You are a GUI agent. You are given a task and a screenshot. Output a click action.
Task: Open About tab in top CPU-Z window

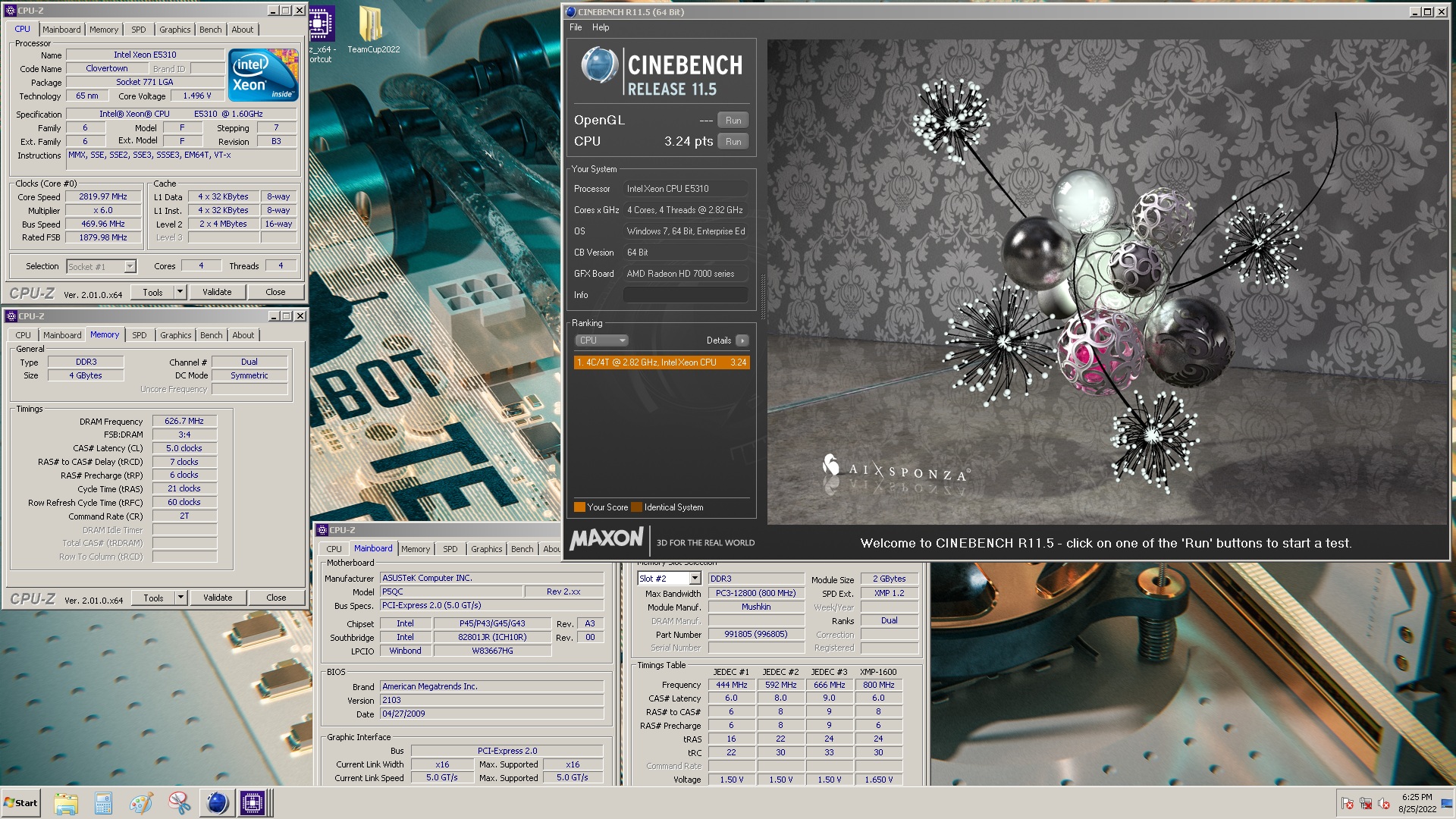243,30
